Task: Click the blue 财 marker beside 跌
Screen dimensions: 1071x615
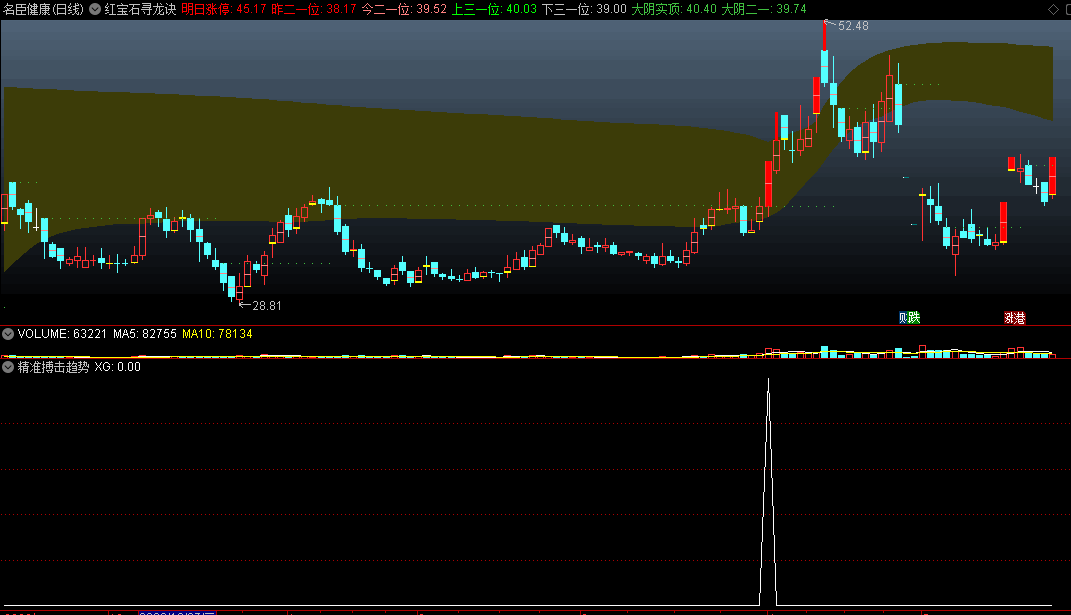Action: pyautogui.click(x=903, y=317)
